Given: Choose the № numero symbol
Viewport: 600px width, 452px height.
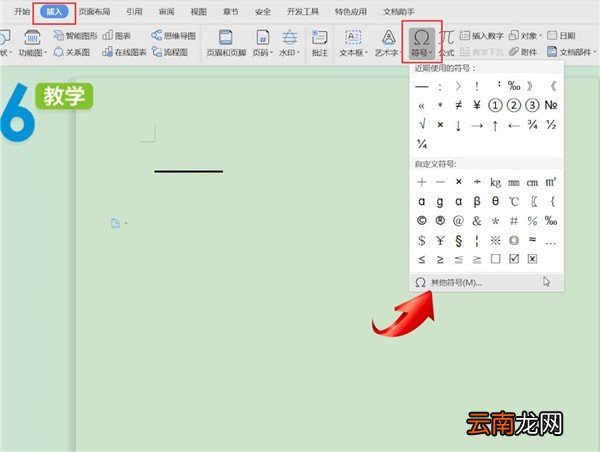Looking at the screenshot, I should (x=551, y=105).
